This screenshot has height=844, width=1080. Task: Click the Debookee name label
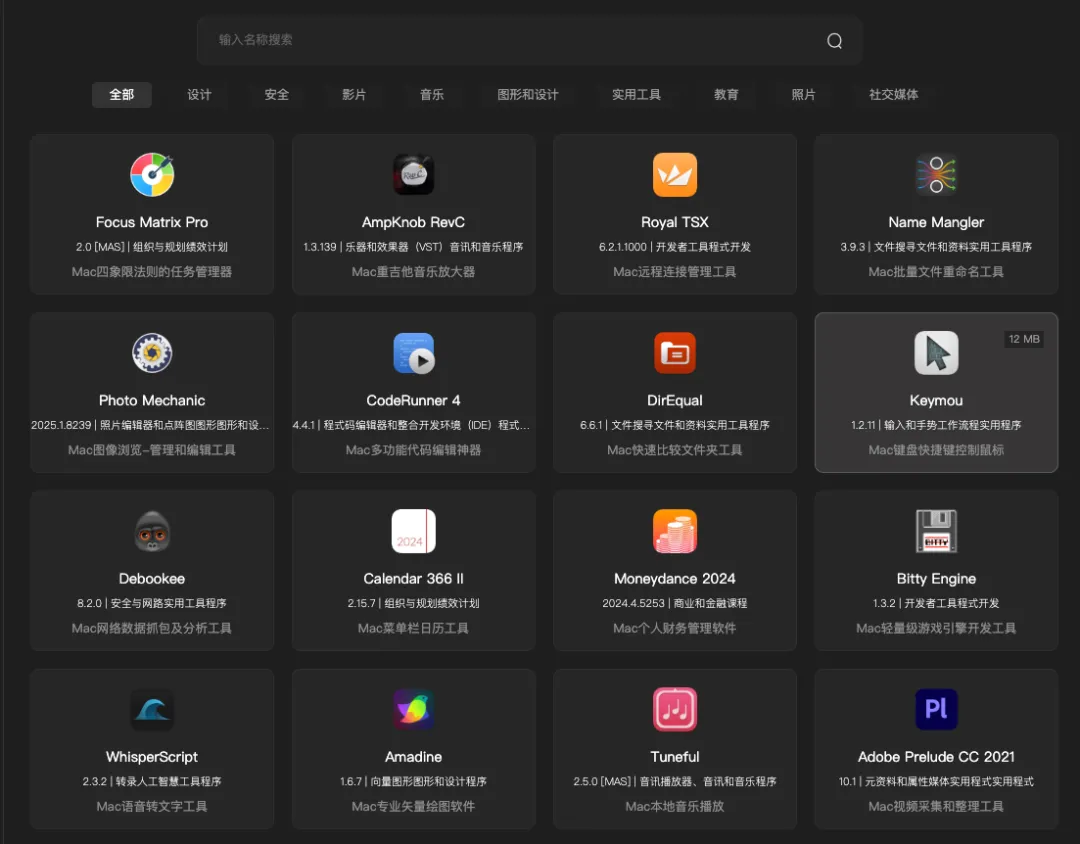point(152,579)
